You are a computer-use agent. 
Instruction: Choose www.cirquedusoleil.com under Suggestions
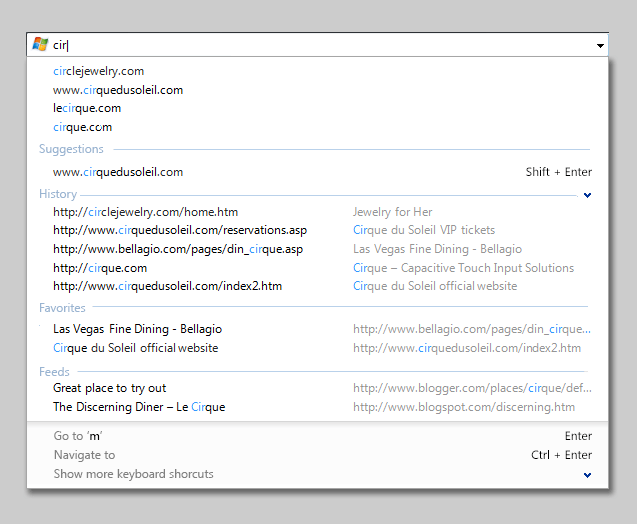tap(118, 172)
